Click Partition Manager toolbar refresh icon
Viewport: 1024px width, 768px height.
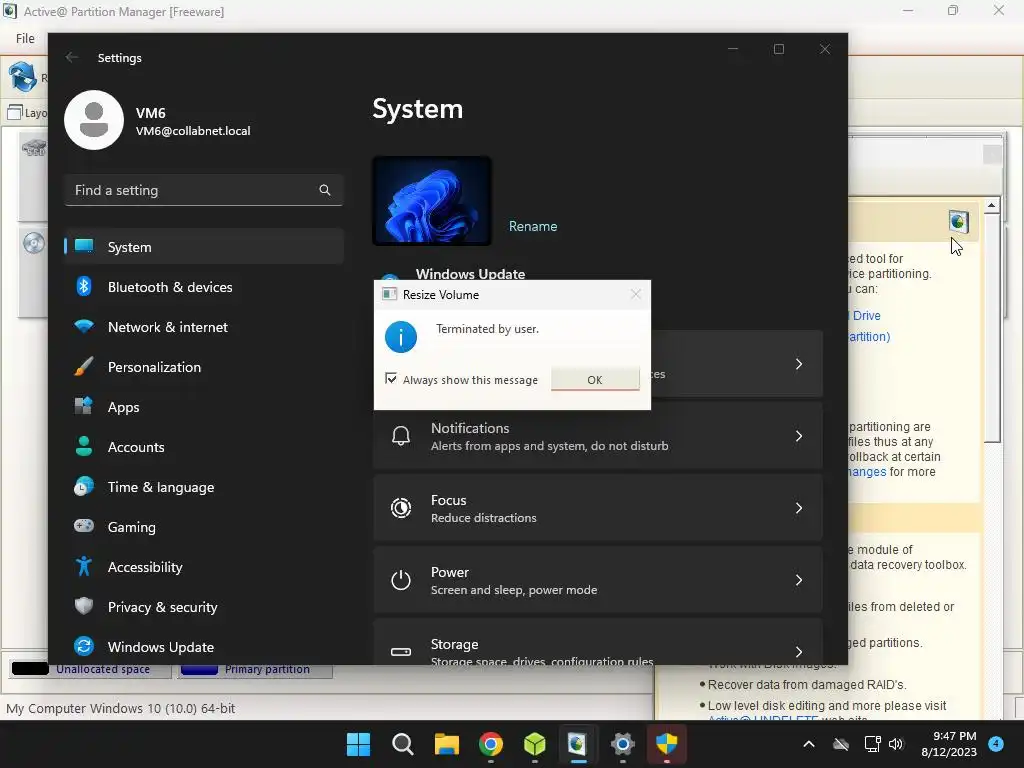(x=23, y=77)
